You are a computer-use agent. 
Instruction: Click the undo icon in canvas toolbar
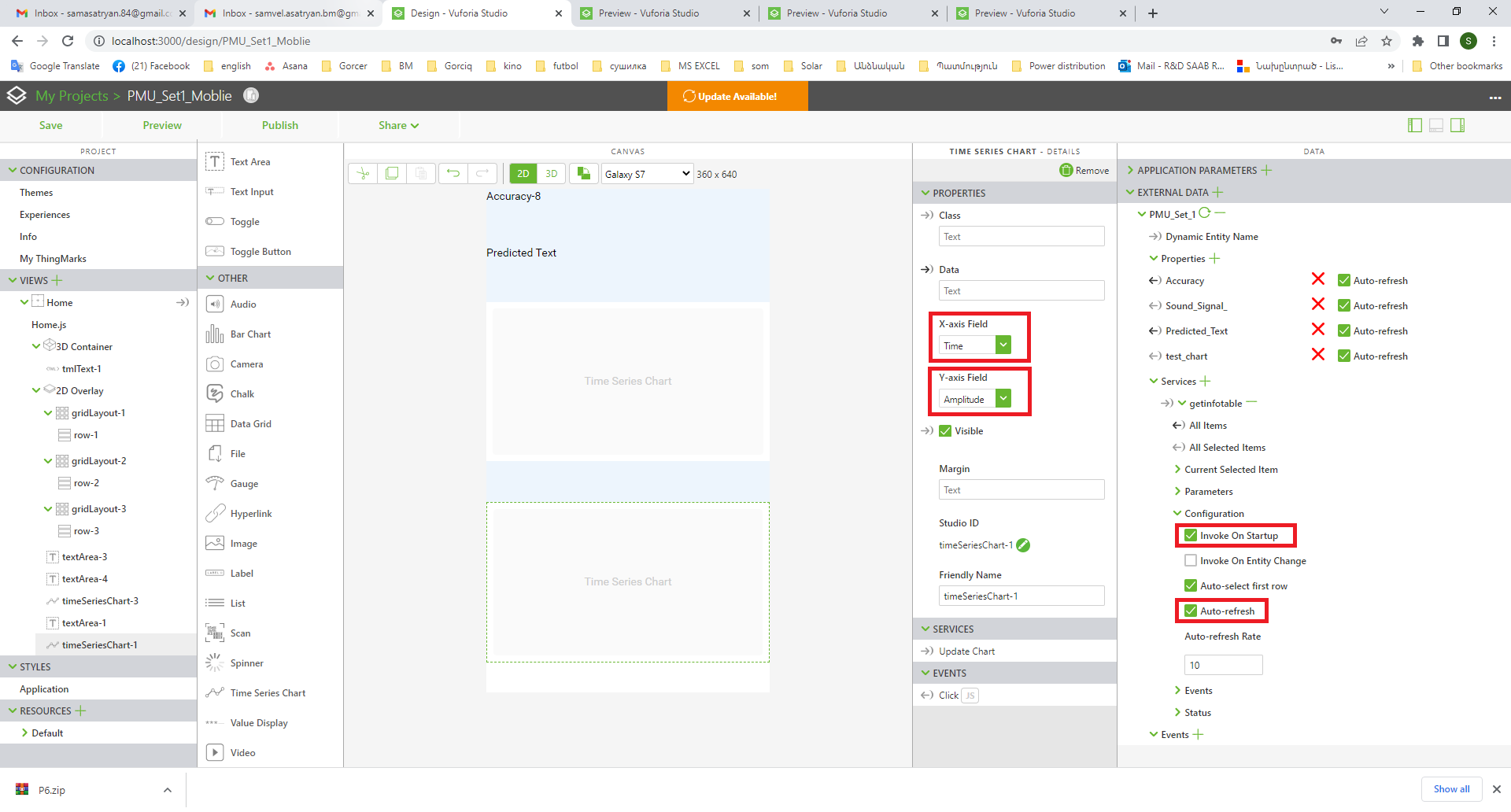[x=453, y=173]
